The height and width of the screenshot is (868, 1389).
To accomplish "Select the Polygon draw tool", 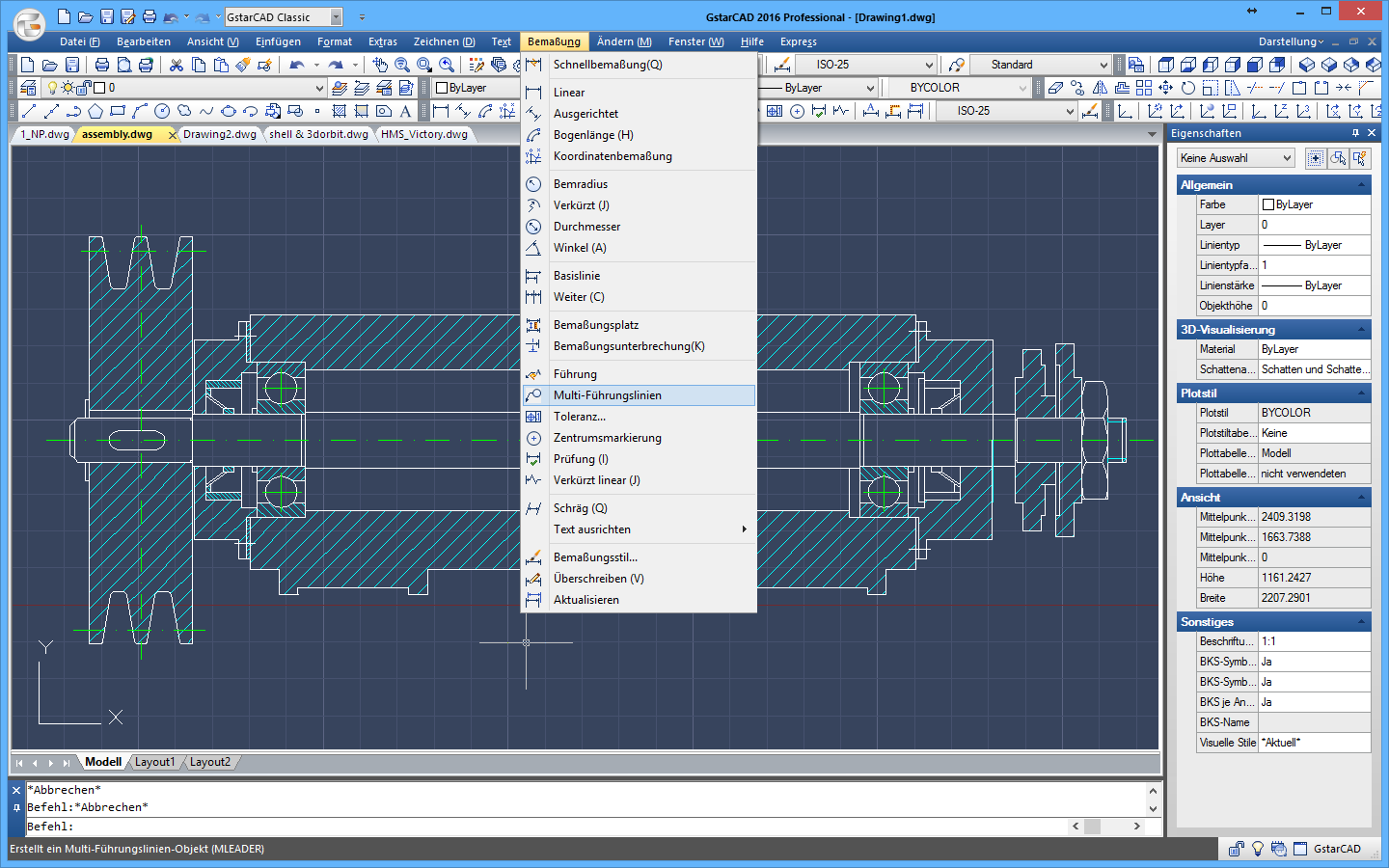I will pyautogui.click(x=95, y=111).
